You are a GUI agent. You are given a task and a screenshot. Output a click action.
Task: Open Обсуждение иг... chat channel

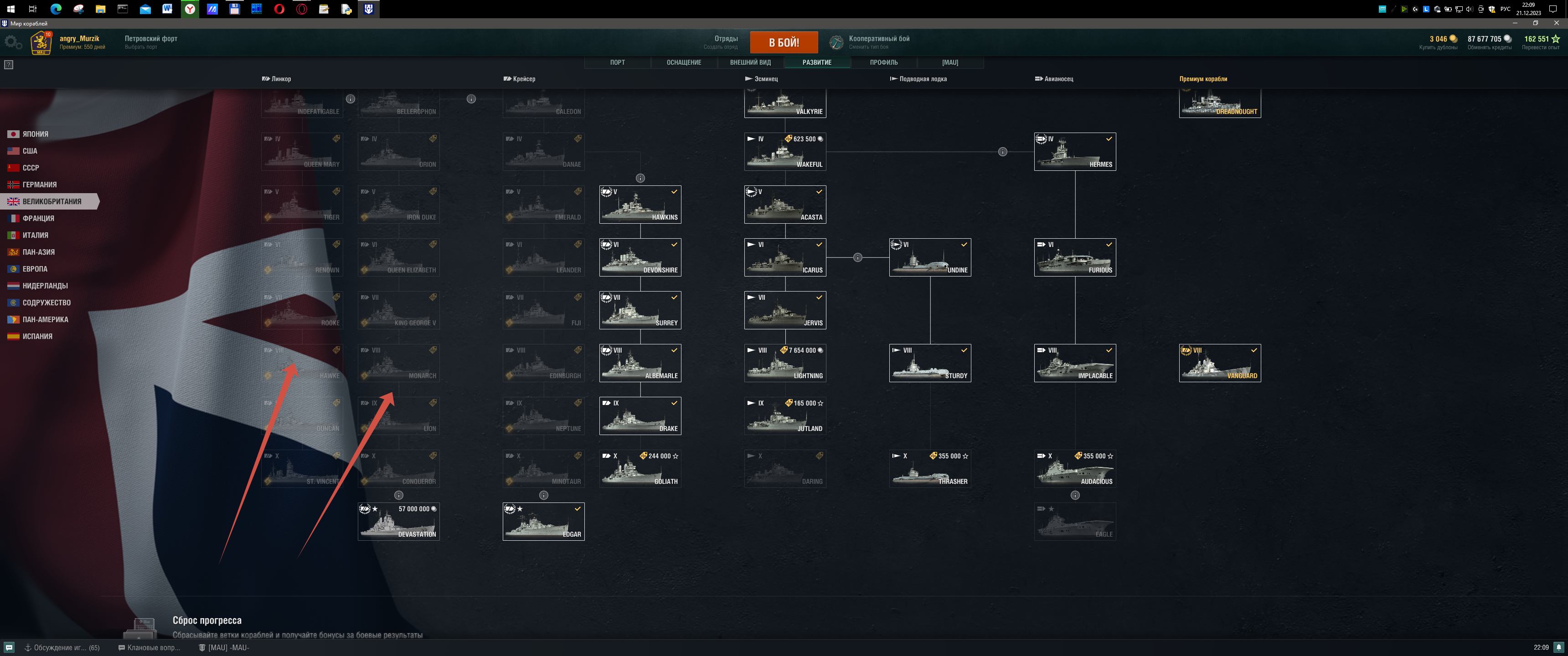pyautogui.click(x=62, y=647)
